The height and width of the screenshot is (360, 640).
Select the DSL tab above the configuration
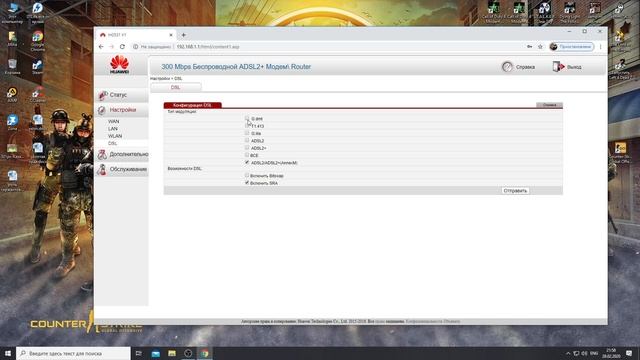[176, 87]
